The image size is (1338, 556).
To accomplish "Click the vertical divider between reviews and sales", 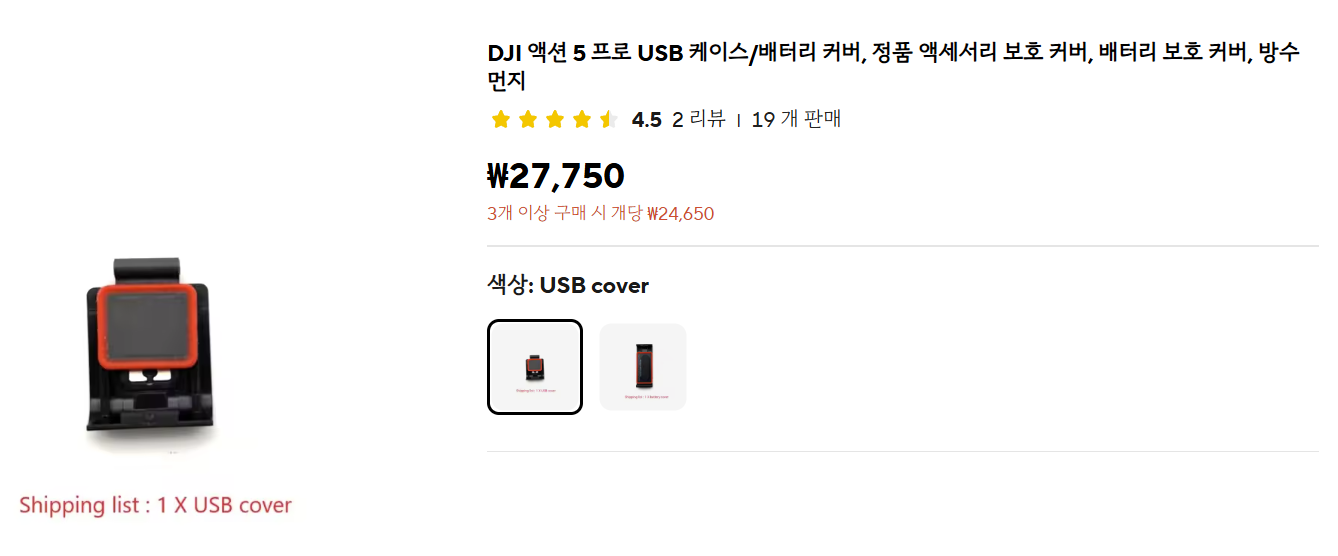I will [739, 120].
